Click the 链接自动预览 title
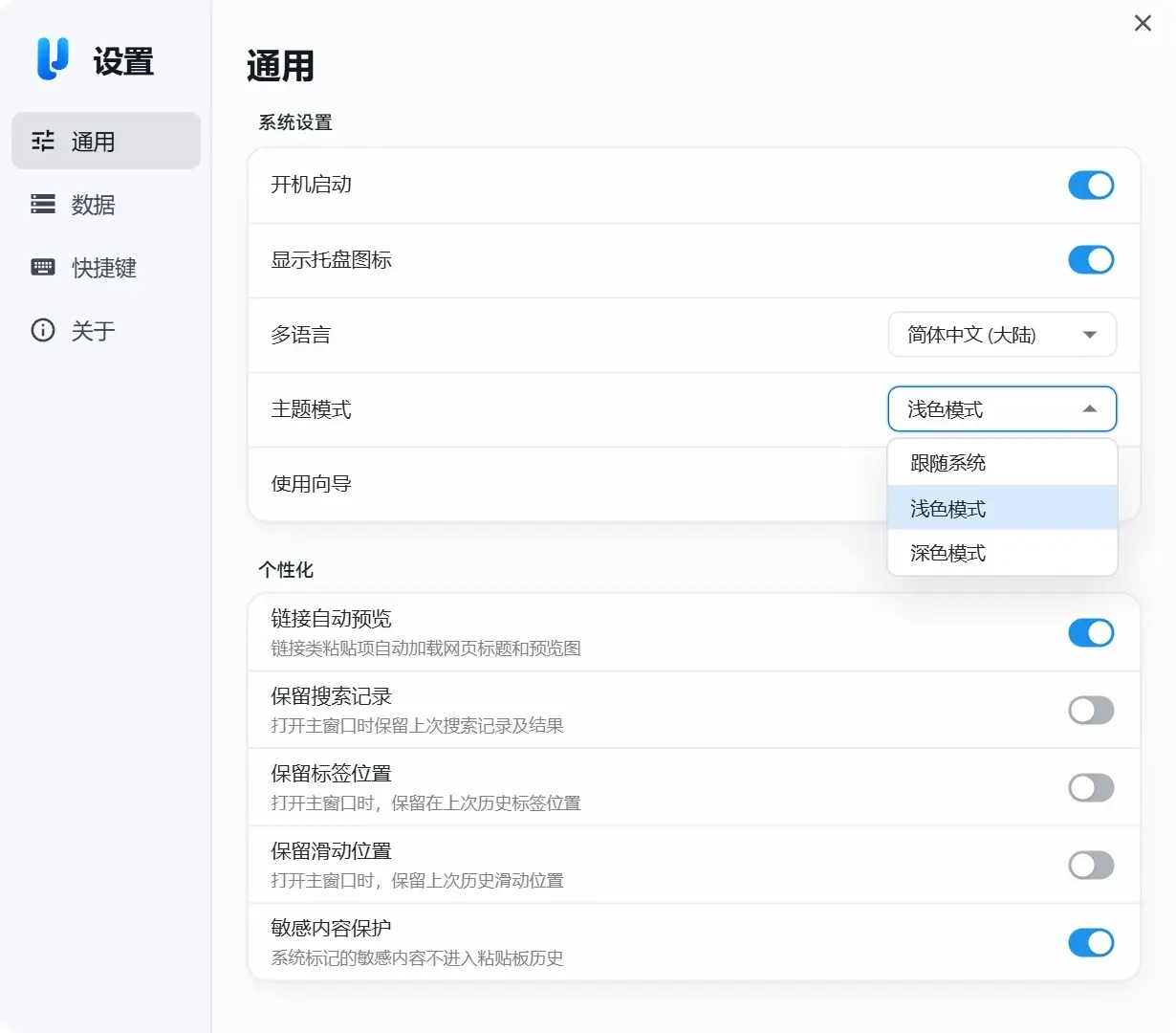This screenshot has width=1176, height=1033. coord(331,619)
